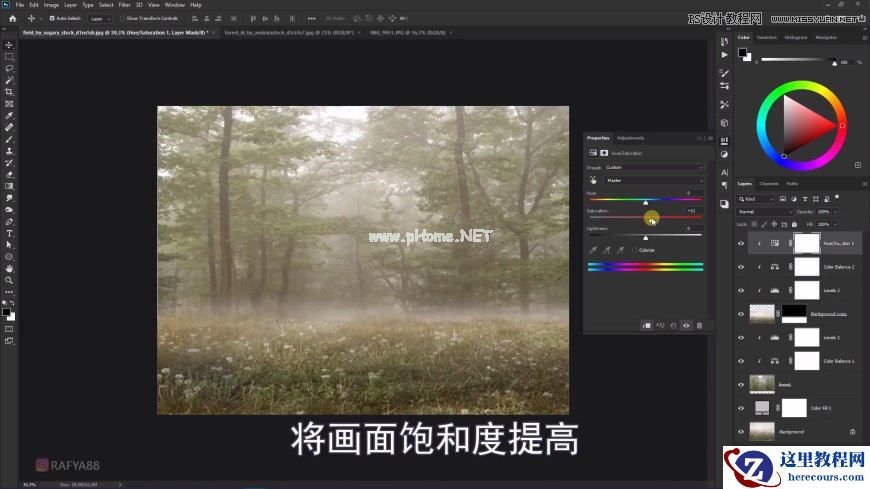Select the Hand tool
This screenshot has width=870, height=489.
click(9, 269)
